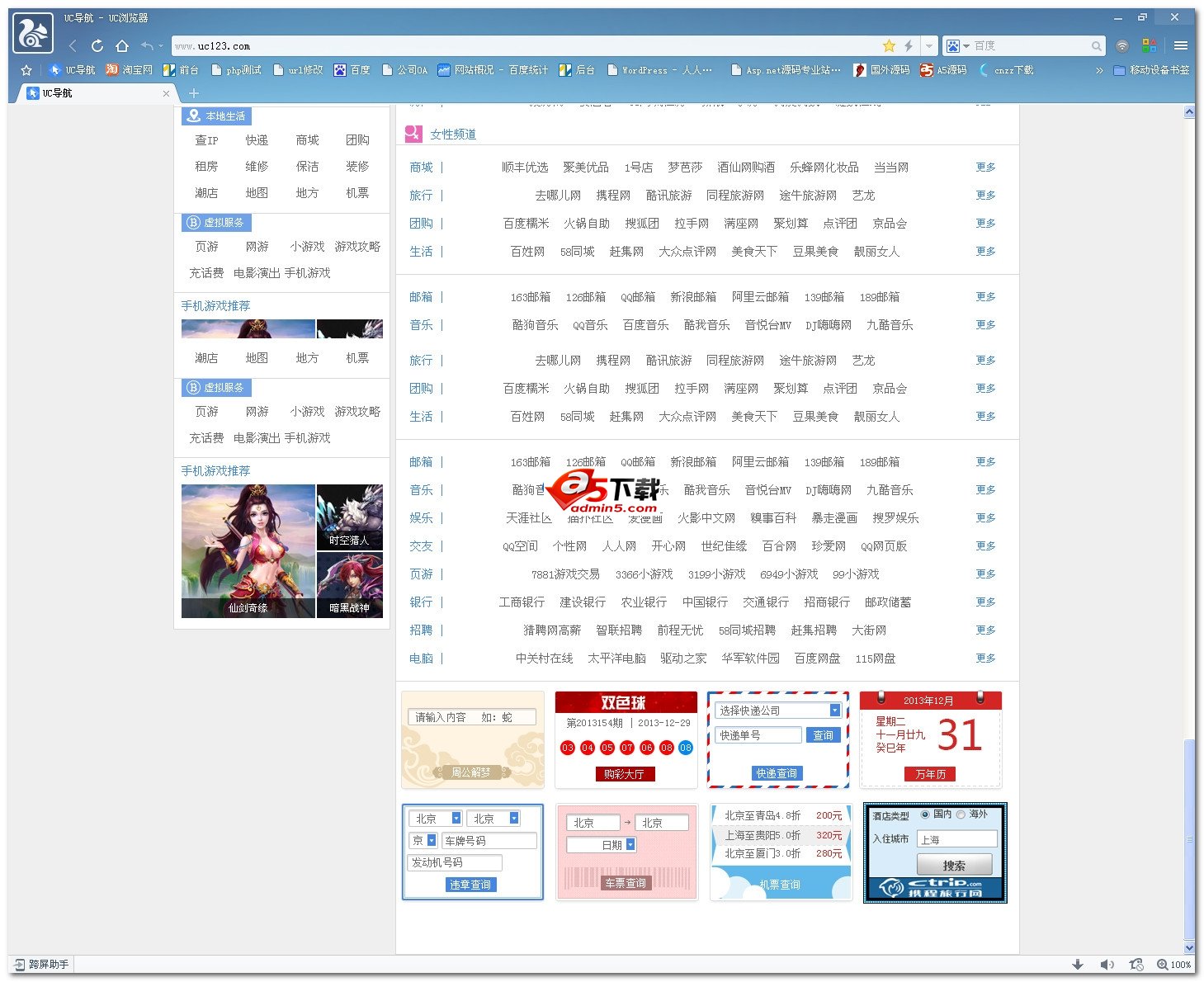Click the 机票查询 button
1204x982 pixels.
(780, 885)
